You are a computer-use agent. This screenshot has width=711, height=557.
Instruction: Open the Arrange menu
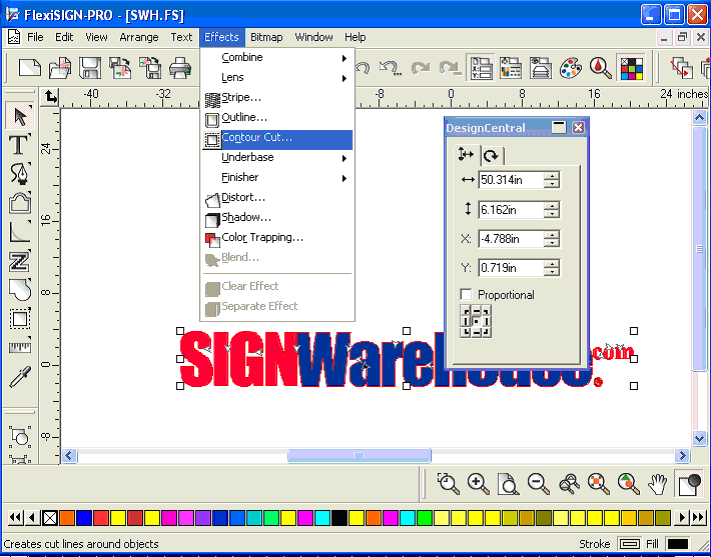click(139, 37)
